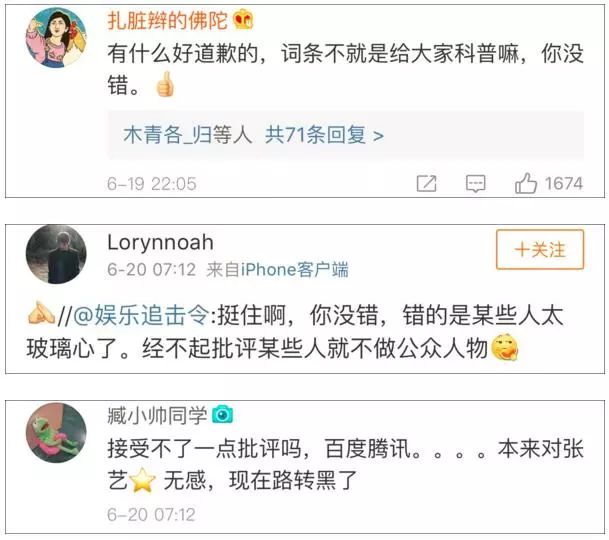This screenshot has height=540, width=609.
Task: Click the camera badge next to 臧小帅同学
Action: click(x=223, y=414)
